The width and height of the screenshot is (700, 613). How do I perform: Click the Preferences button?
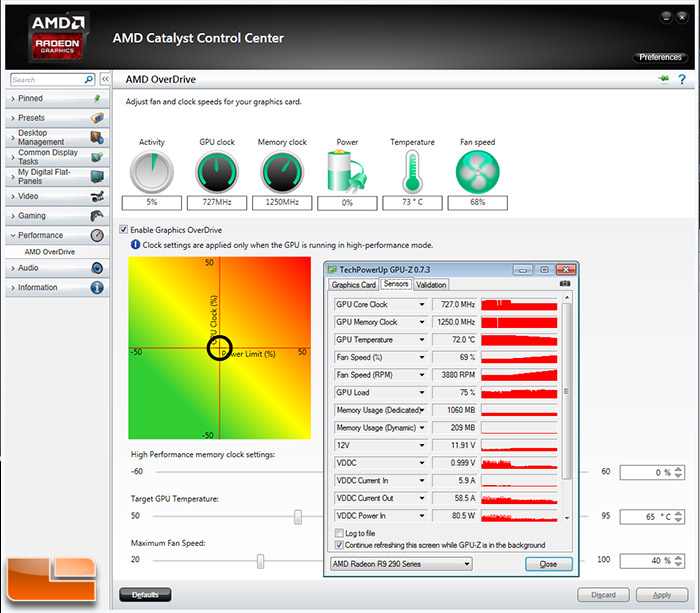tap(660, 57)
